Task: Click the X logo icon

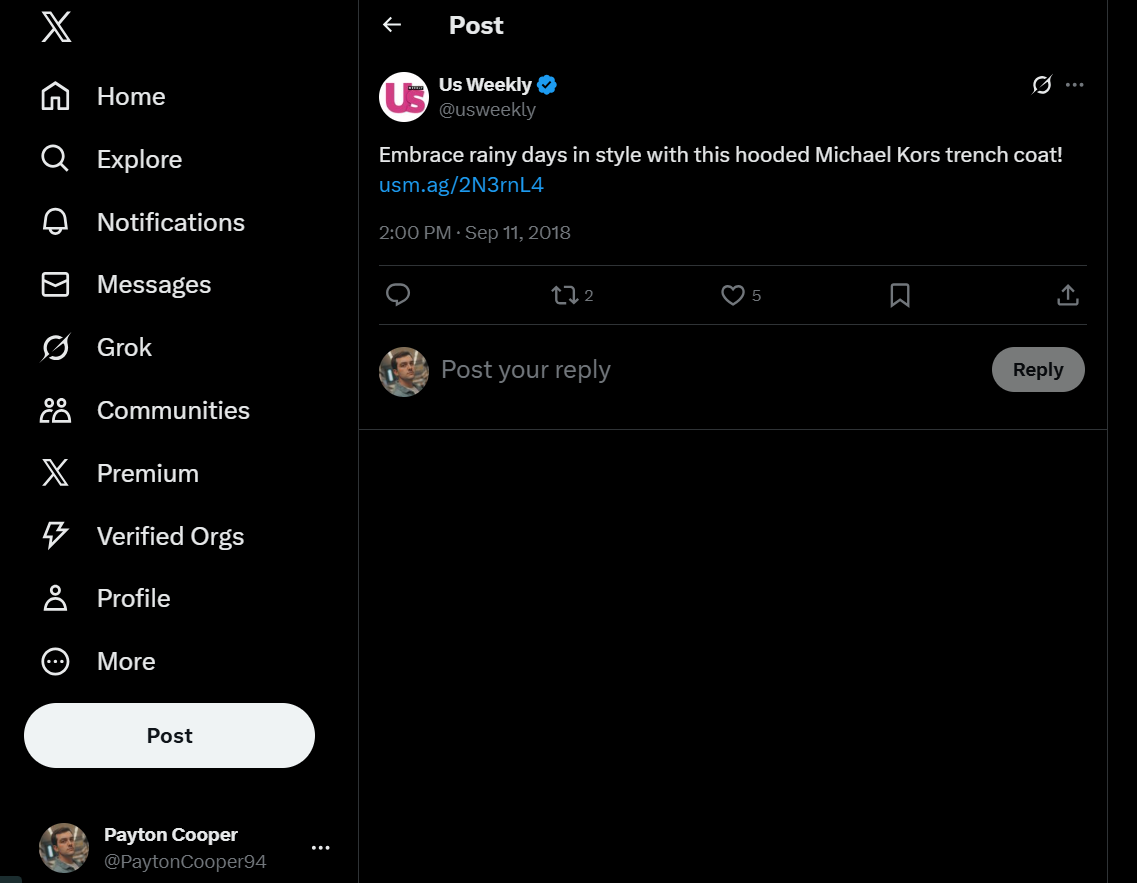Action: (56, 28)
